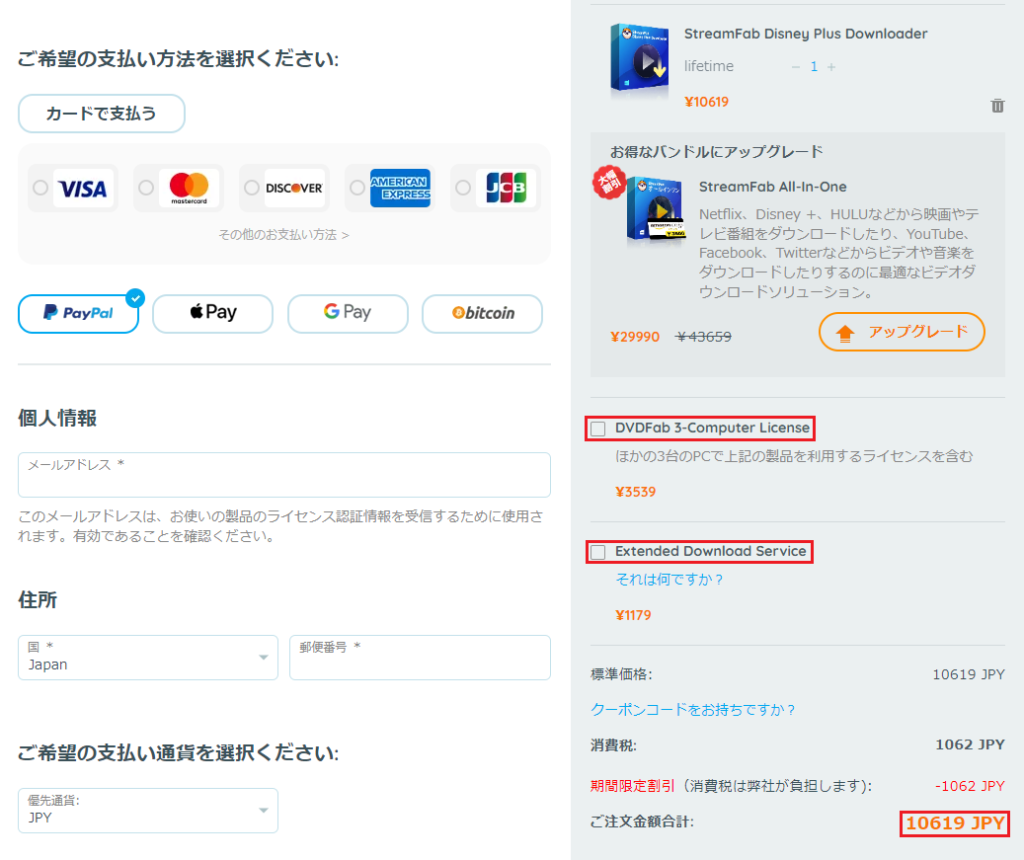This screenshot has width=1024, height=860.
Task: Click the -1062 JPY discount amount
Action: click(970, 786)
